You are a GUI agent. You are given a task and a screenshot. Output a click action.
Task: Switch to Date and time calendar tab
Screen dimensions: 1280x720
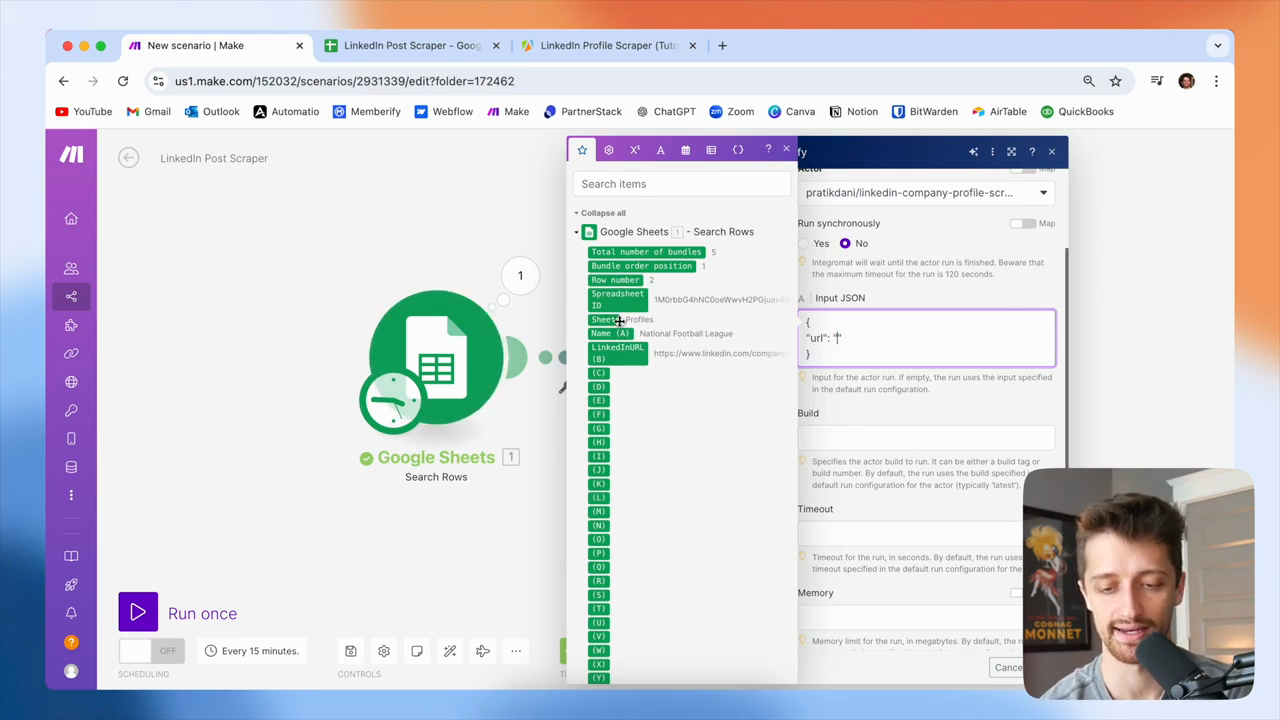click(685, 150)
